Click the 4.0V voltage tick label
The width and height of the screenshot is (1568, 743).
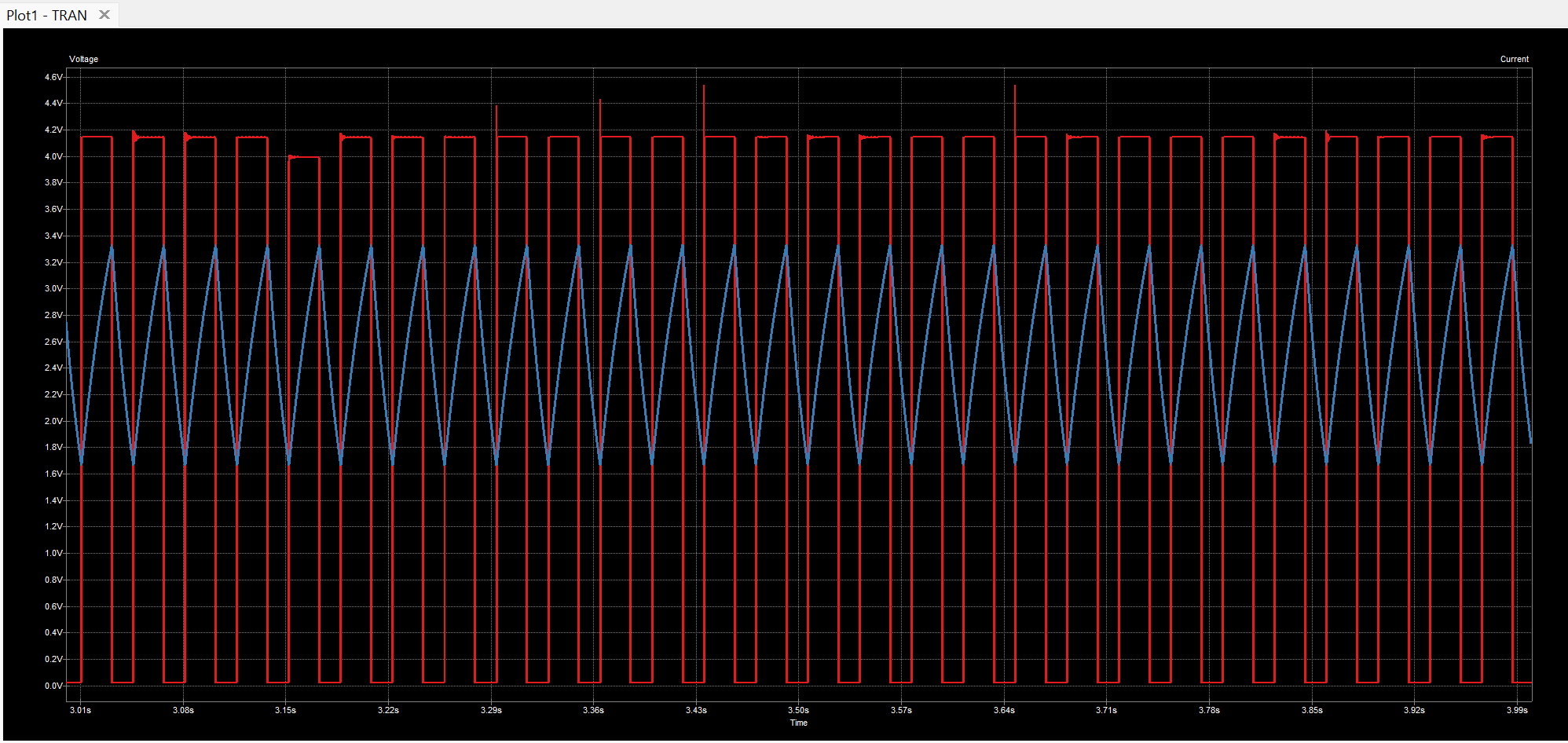click(x=53, y=156)
